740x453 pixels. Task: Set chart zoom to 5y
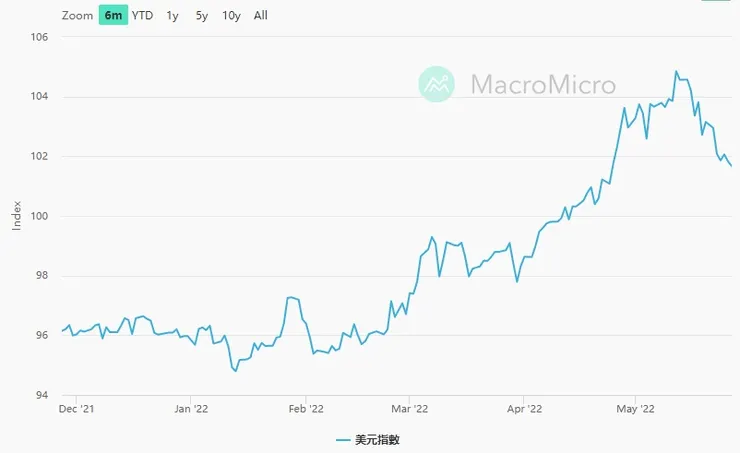202,15
